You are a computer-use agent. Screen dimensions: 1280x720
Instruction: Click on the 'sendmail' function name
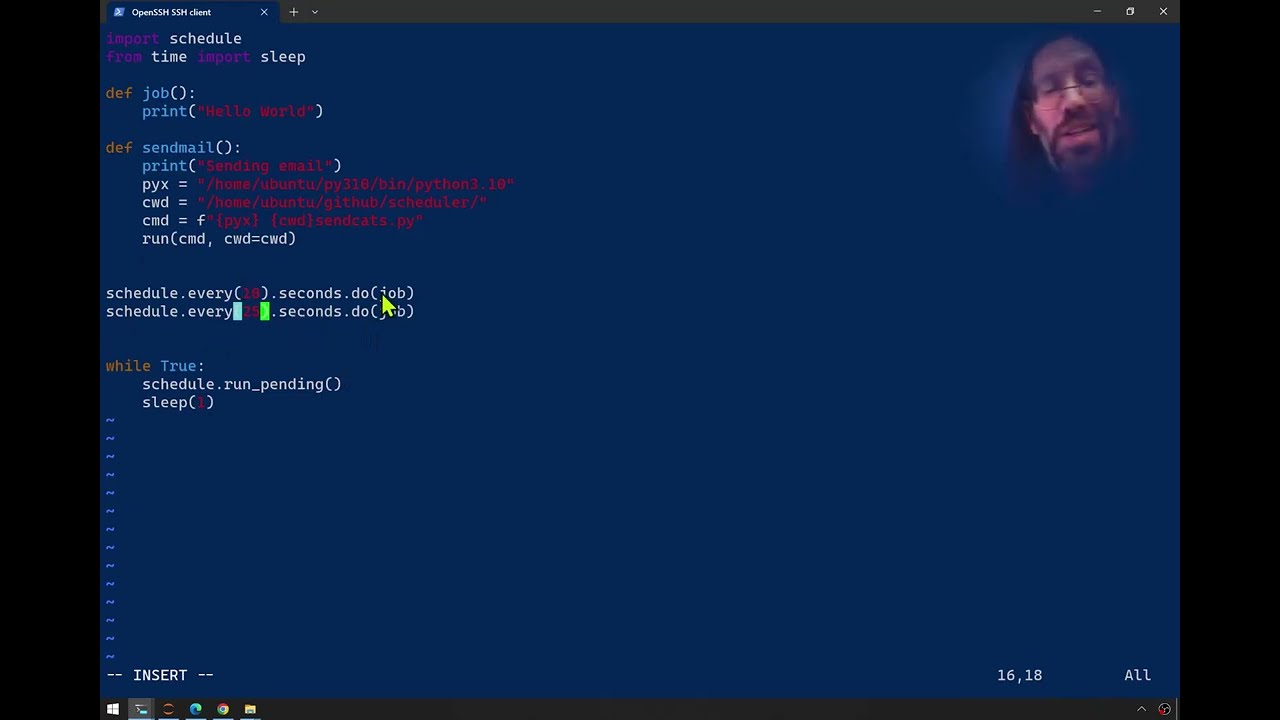tap(178, 148)
